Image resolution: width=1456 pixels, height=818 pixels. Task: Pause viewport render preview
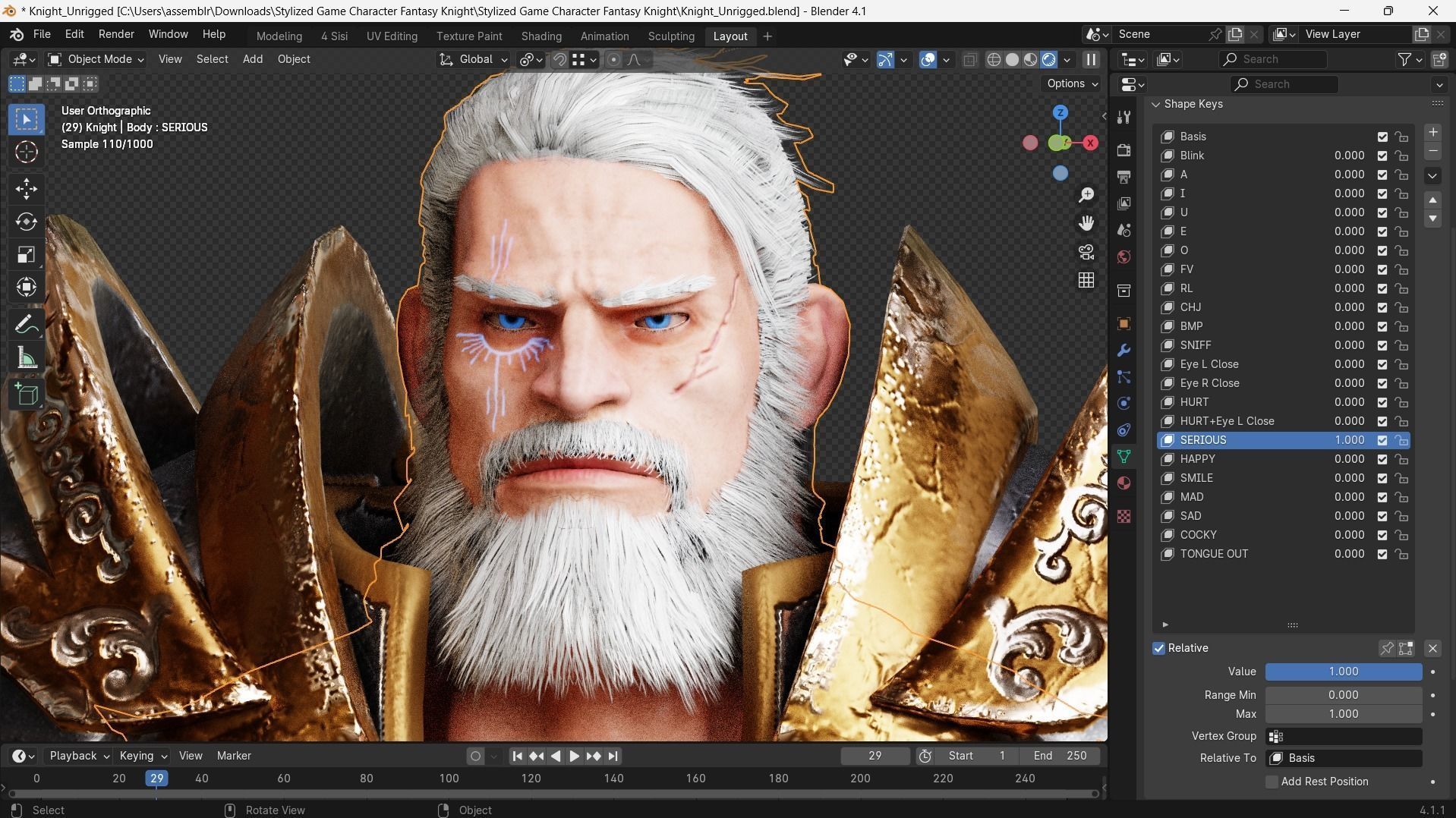(1091, 59)
